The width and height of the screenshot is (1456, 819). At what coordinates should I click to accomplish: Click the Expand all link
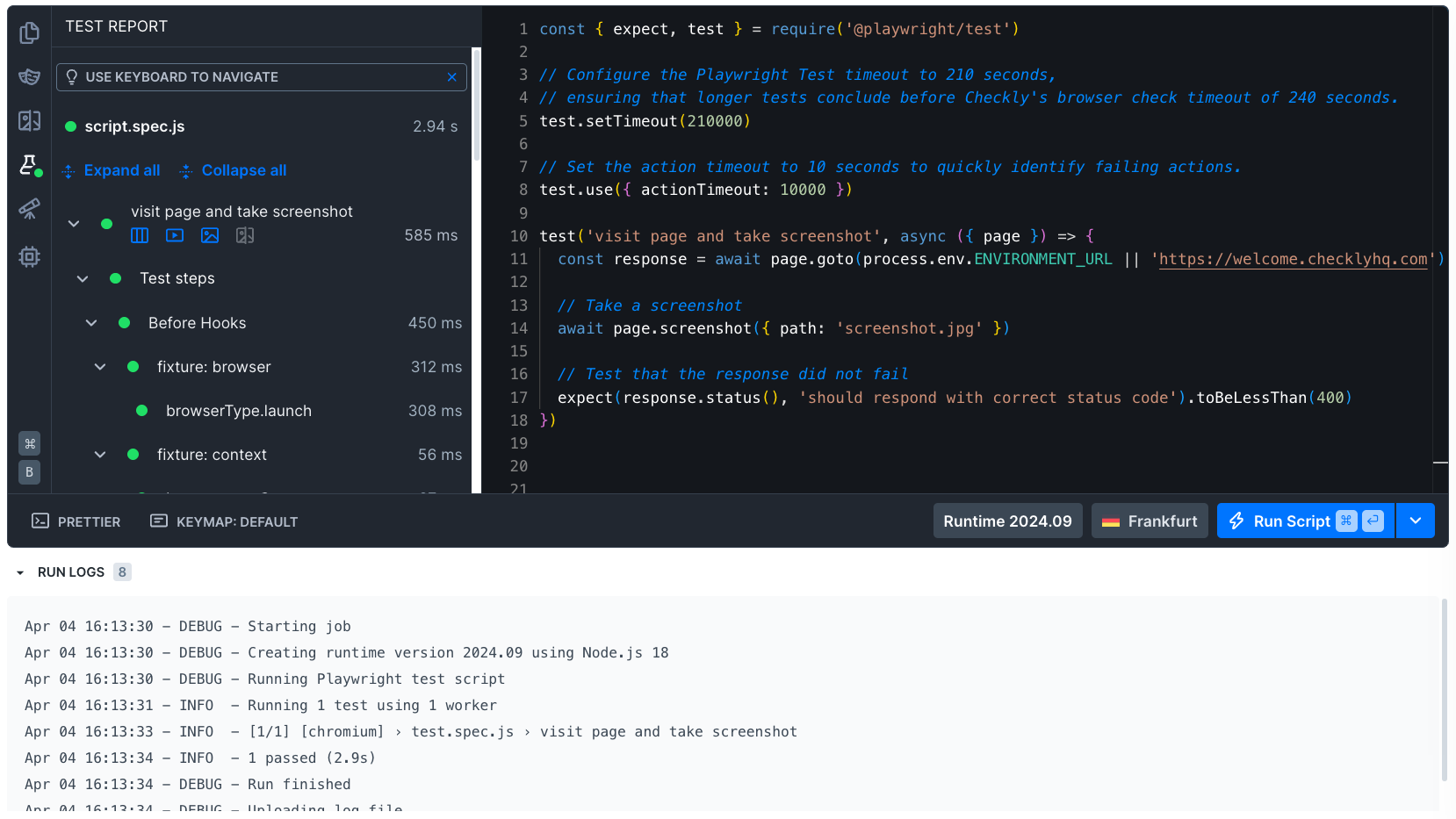[x=122, y=170]
